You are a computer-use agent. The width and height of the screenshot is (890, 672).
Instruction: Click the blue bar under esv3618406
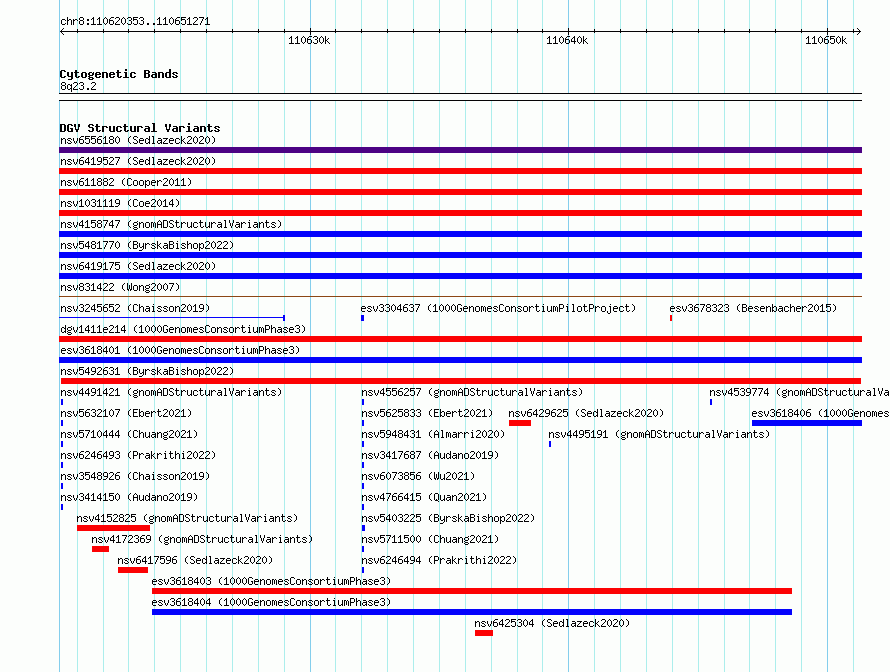(x=807, y=423)
